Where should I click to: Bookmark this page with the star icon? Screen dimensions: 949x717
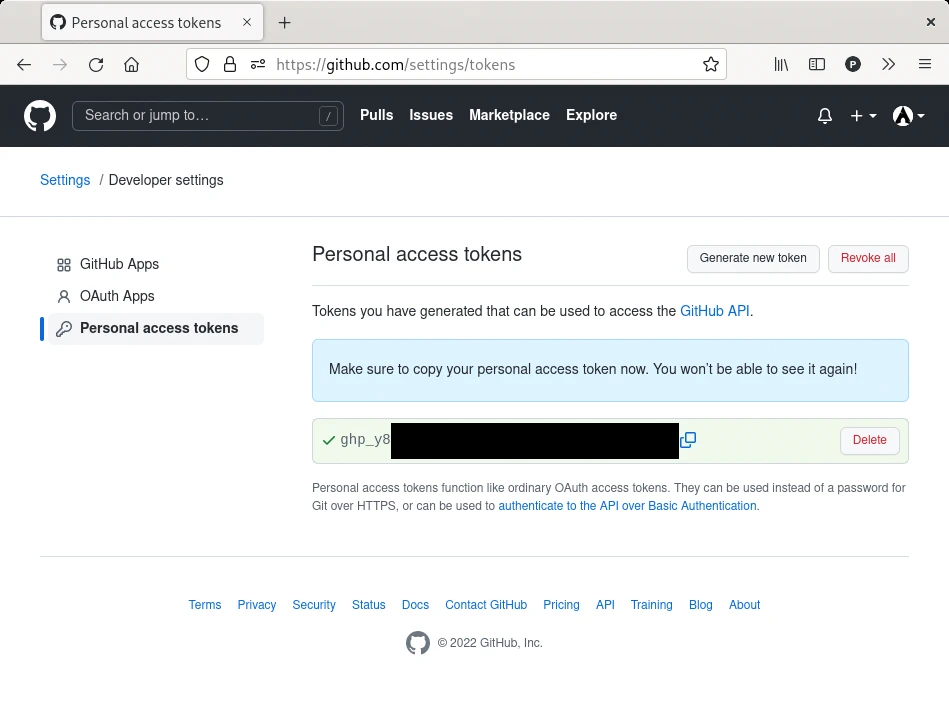coord(710,65)
